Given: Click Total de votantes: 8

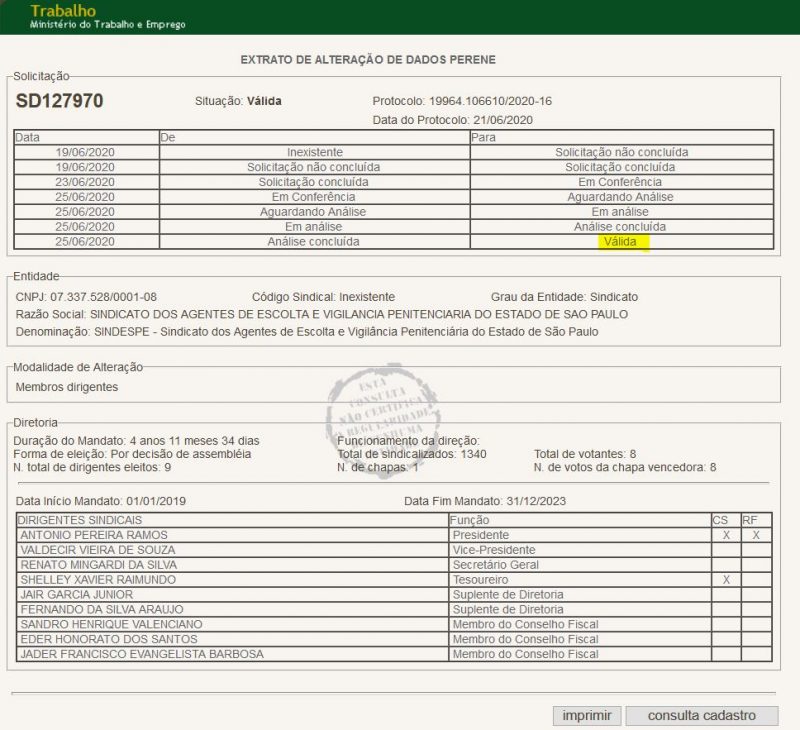Looking at the screenshot, I should point(585,454).
